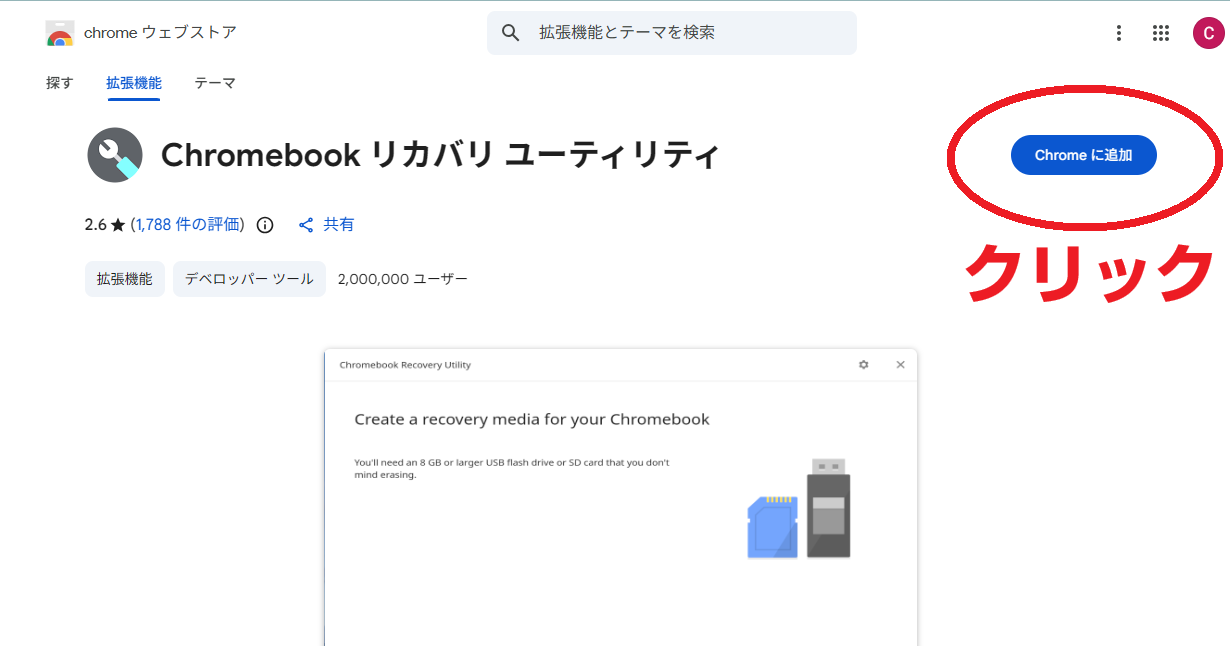Select the 拡張機能 tab
This screenshot has height=646, width=1230.
pos(134,83)
